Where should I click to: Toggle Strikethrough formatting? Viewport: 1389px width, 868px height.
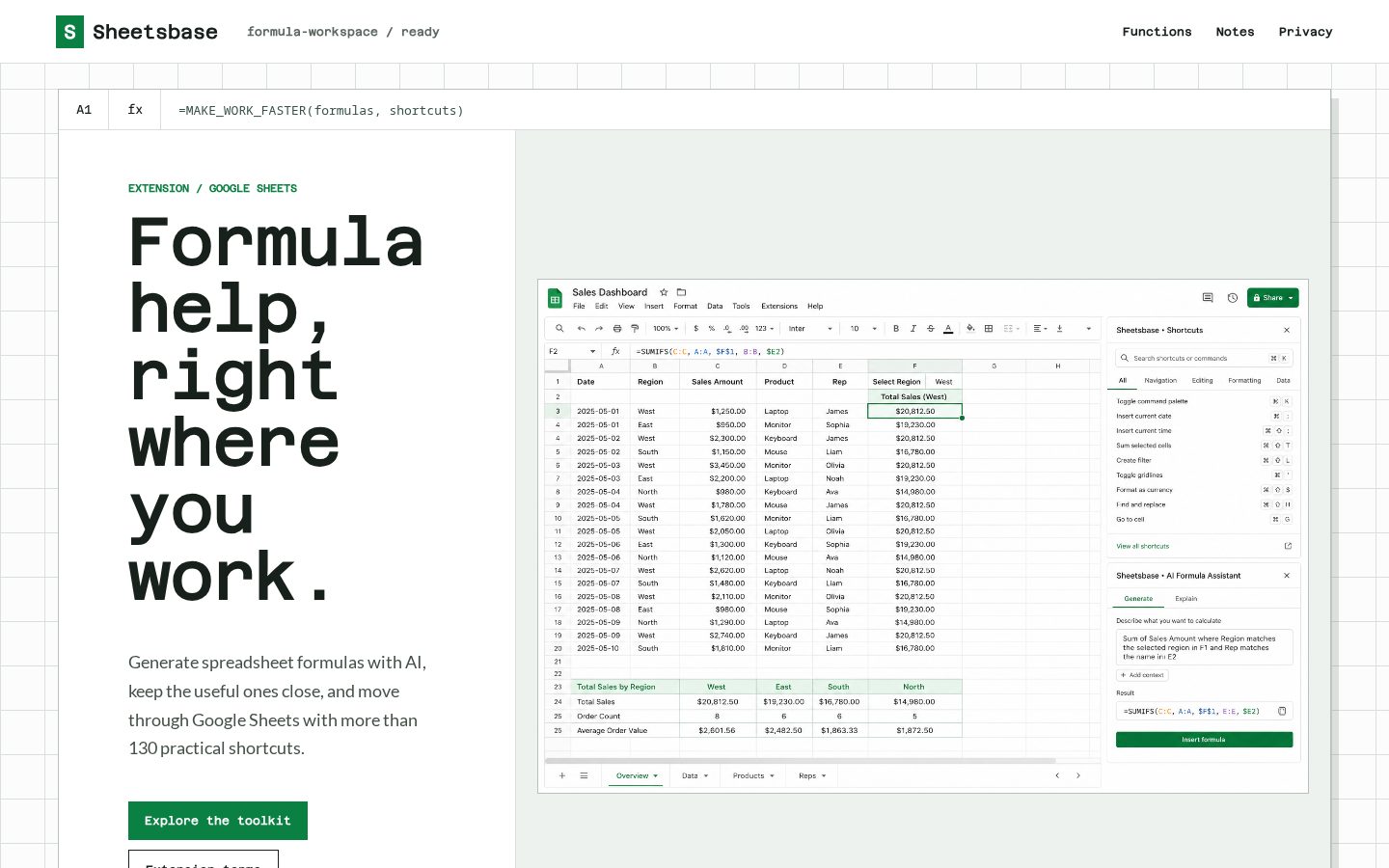pos(931,328)
